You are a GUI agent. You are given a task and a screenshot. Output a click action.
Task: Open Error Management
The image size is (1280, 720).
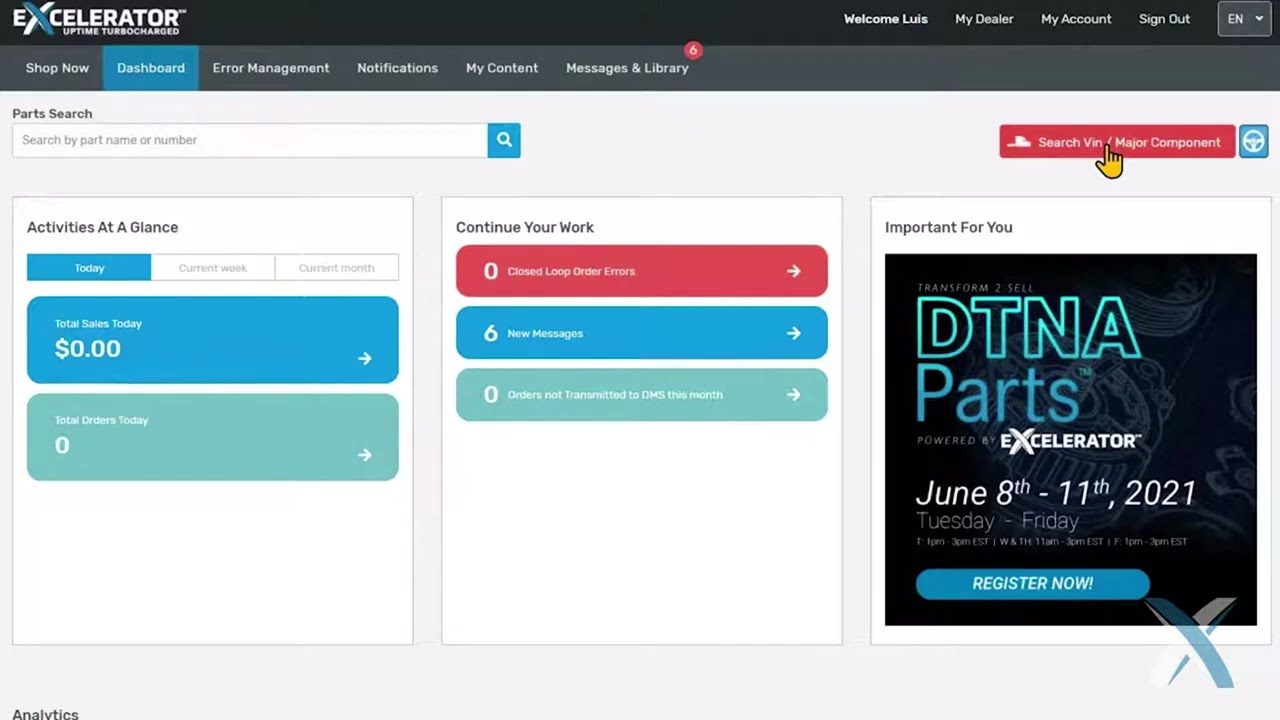[271, 68]
